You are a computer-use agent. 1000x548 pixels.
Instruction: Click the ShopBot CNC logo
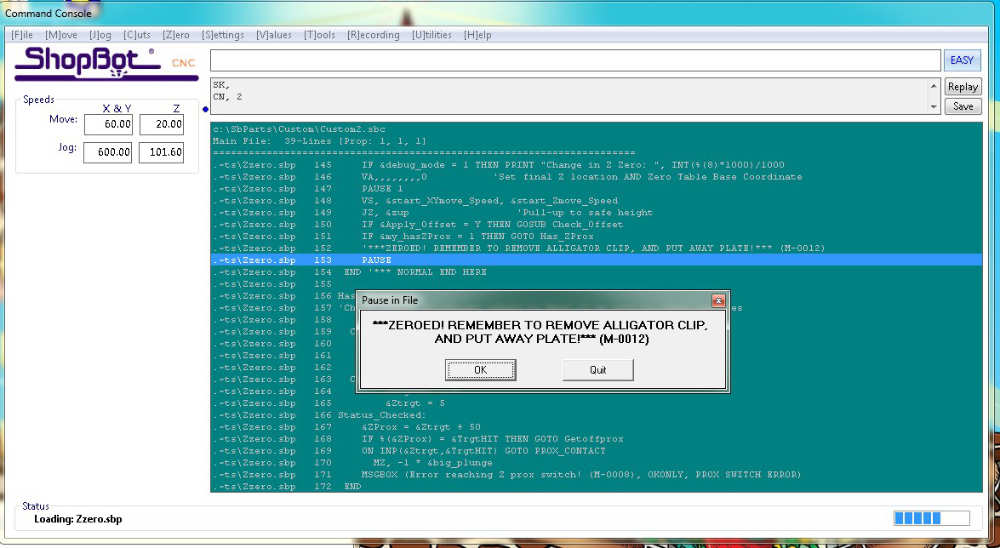pos(106,63)
